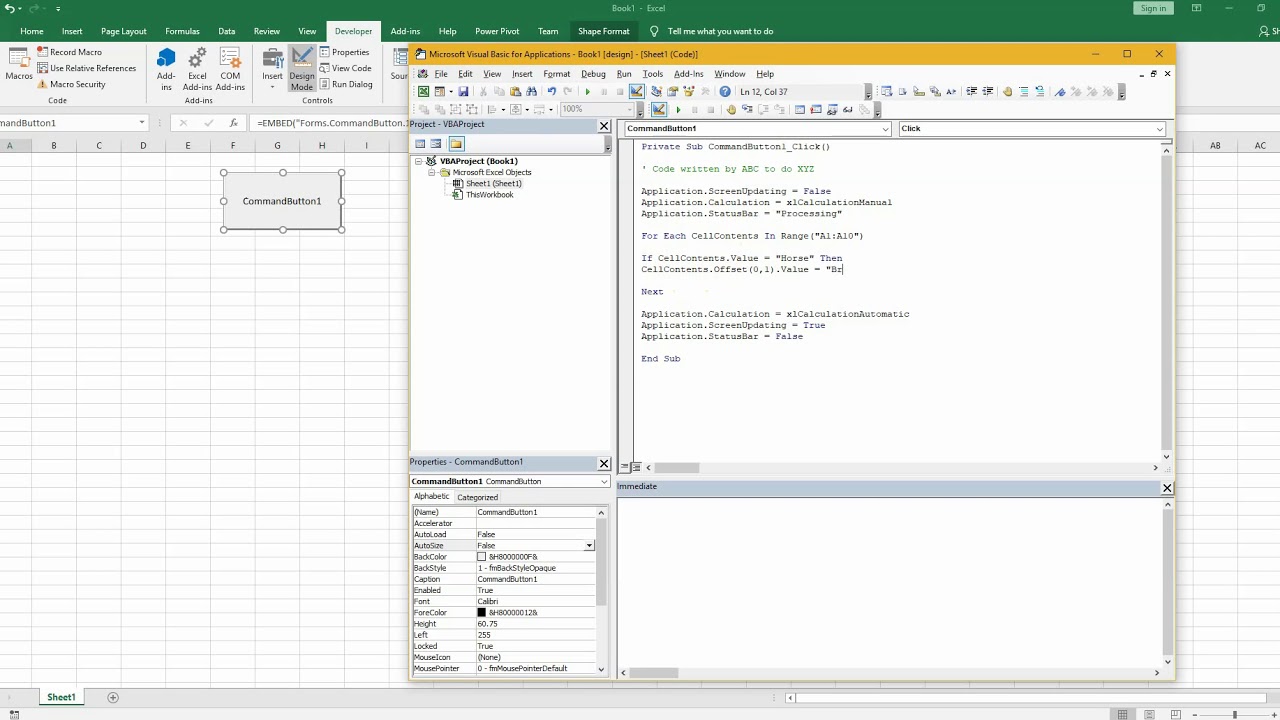Image resolution: width=1280 pixels, height=720 pixels.
Task: Click the code window horizontal scrollbar thumb
Action: click(677, 467)
